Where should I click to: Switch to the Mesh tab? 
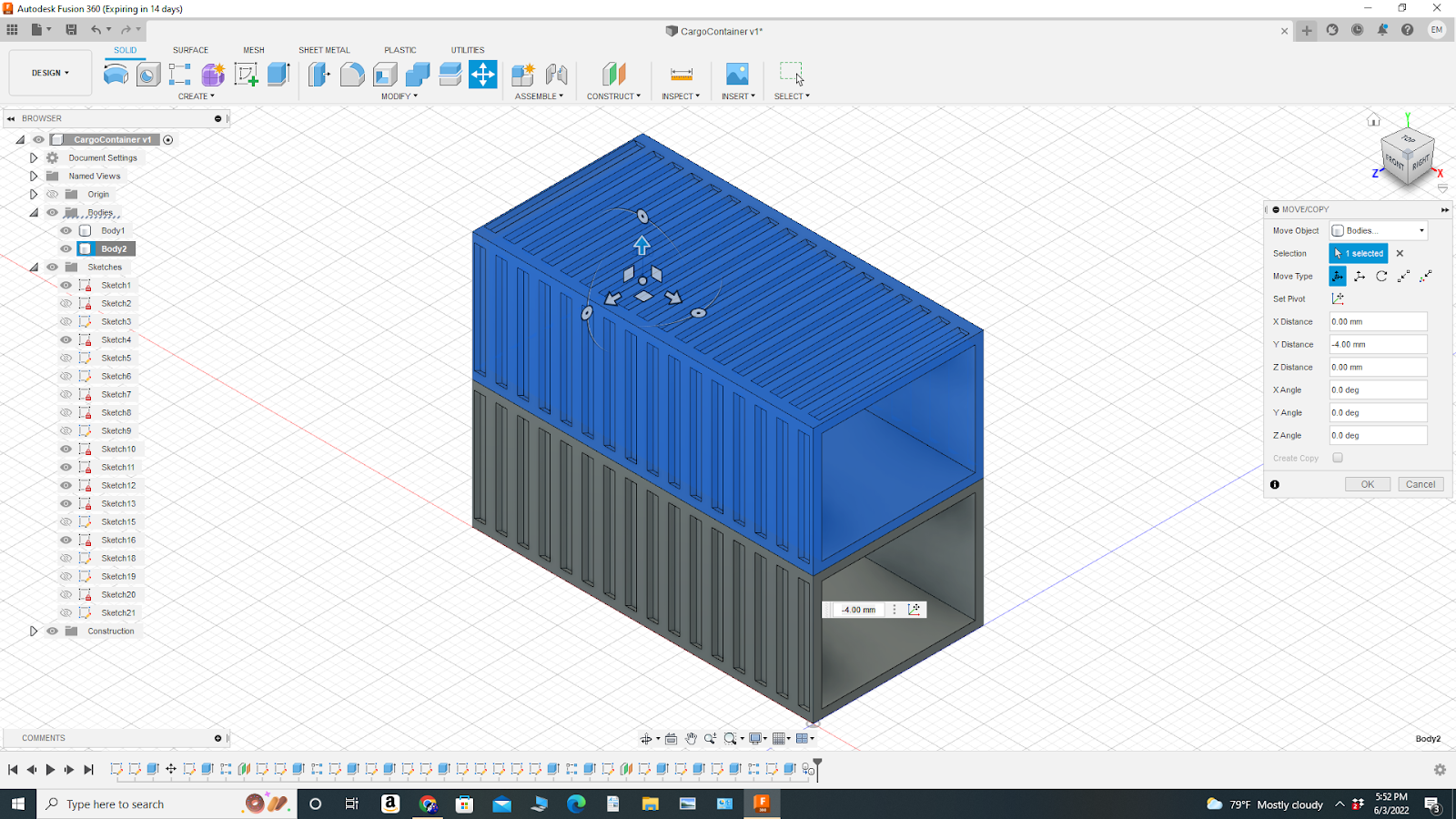tap(254, 50)
